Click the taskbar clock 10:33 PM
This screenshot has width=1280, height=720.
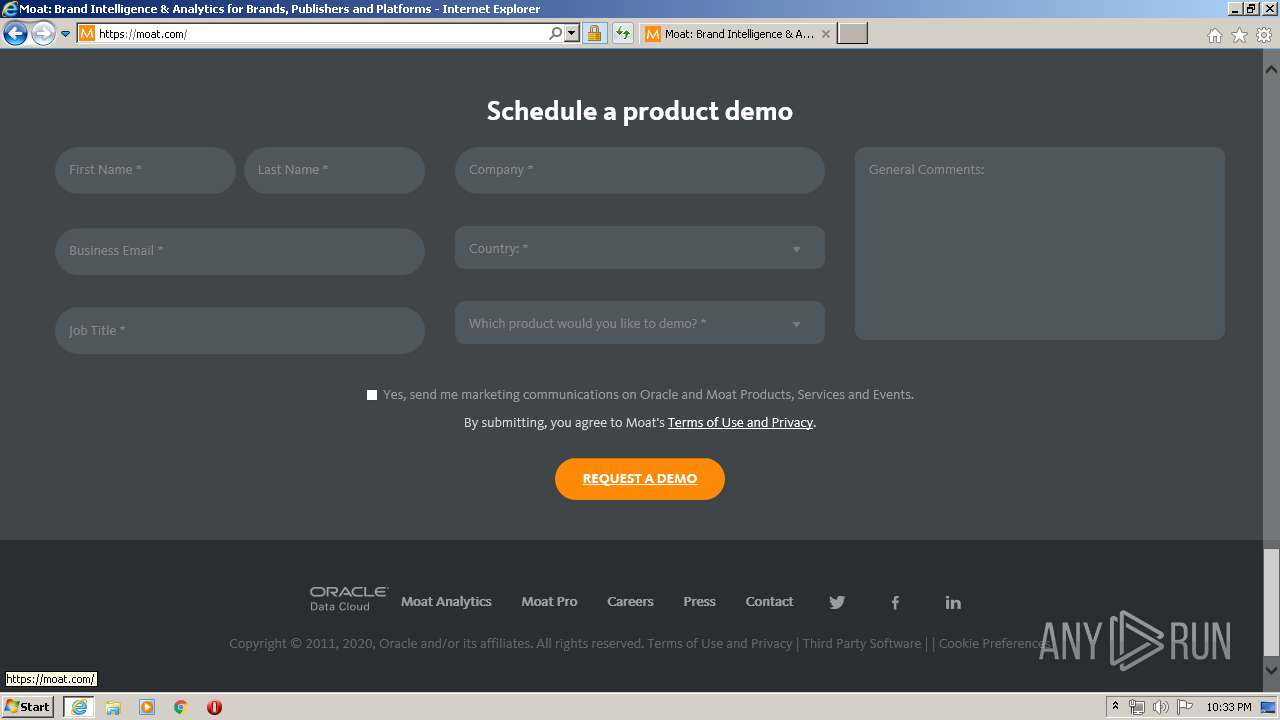tap(1228, 707)
